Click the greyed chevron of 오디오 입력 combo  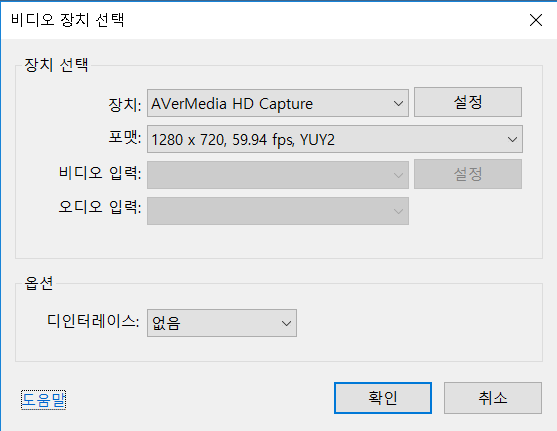(x=398, y=211)
